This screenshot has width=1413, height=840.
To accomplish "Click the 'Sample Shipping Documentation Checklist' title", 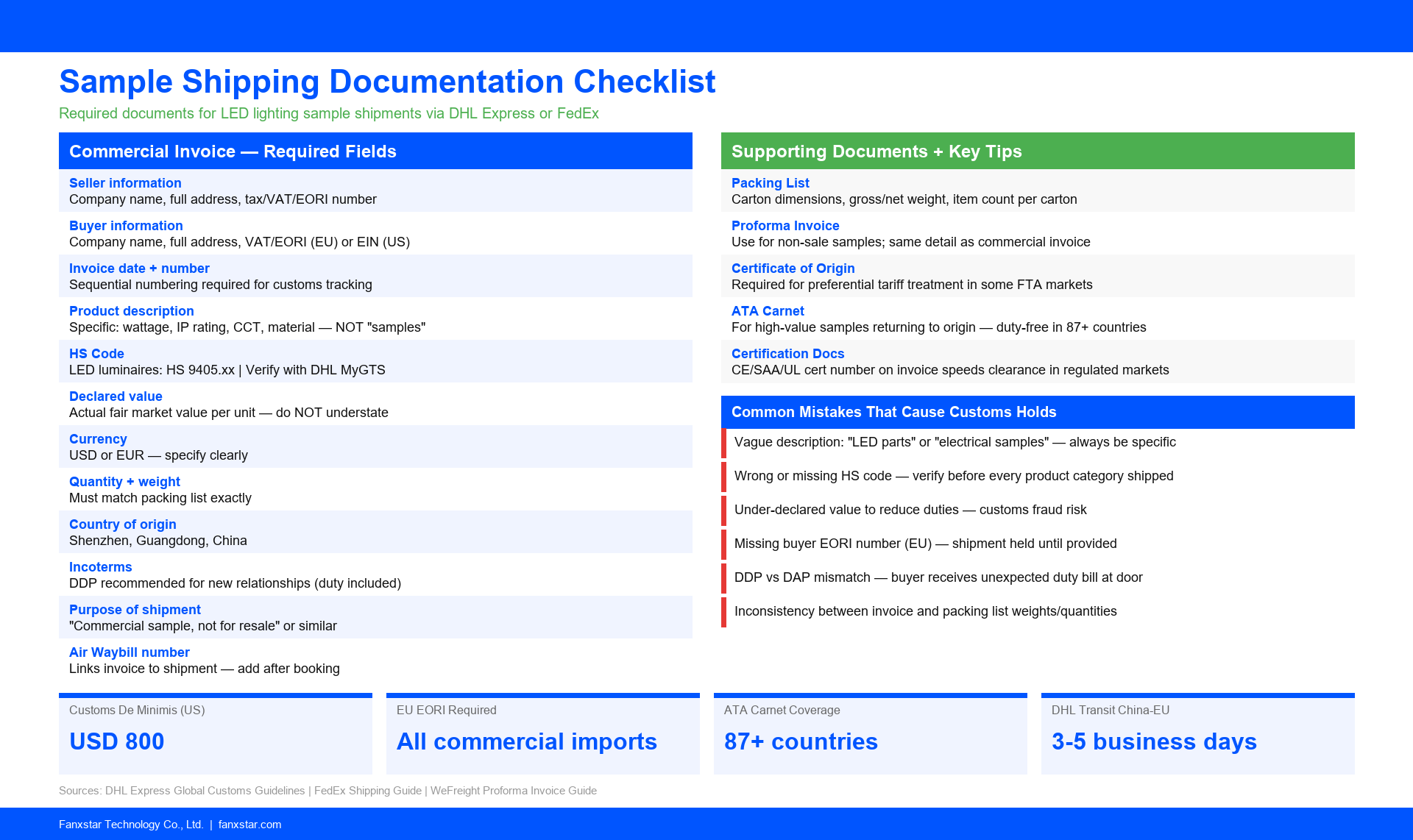I will [387, 82].
